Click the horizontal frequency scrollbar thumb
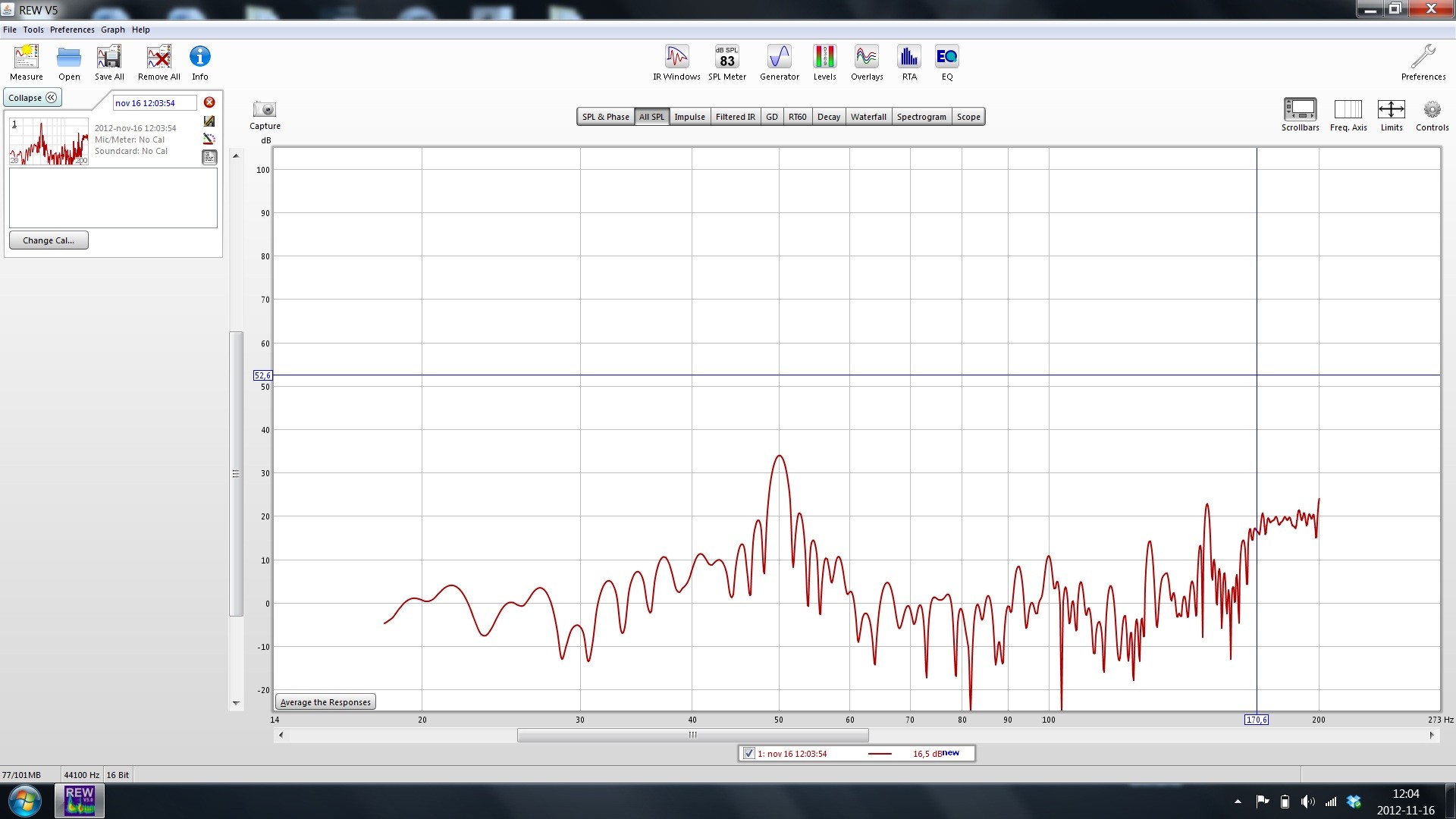Image resolution: width=1456 pixels, height=819 pixels. click(x=692, y=735)
